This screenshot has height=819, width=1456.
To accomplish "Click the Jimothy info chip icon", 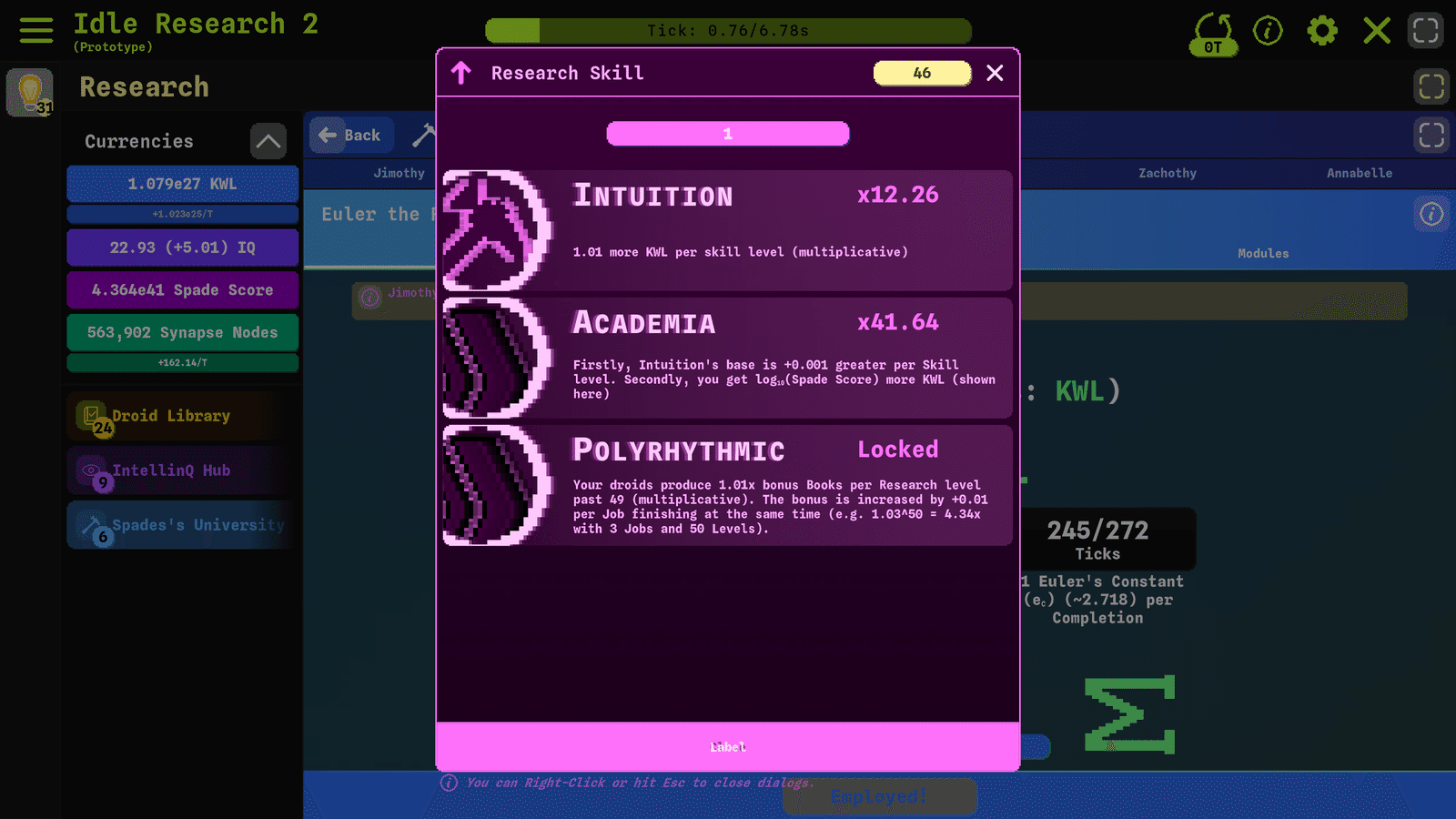I will pyautogui.click(x=369, y=298).
